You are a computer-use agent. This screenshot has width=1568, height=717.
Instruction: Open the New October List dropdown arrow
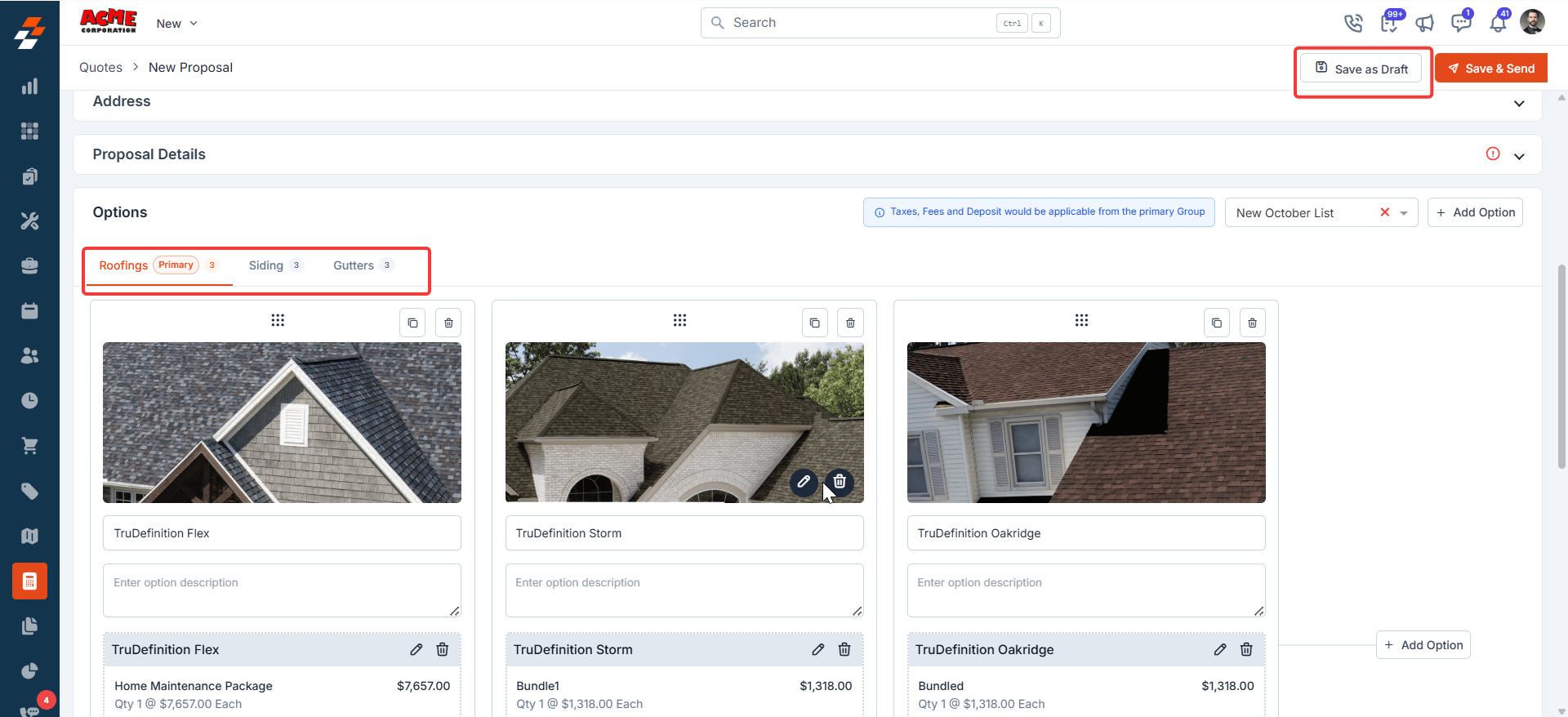pyautogui.click(x=1404, y=213)
